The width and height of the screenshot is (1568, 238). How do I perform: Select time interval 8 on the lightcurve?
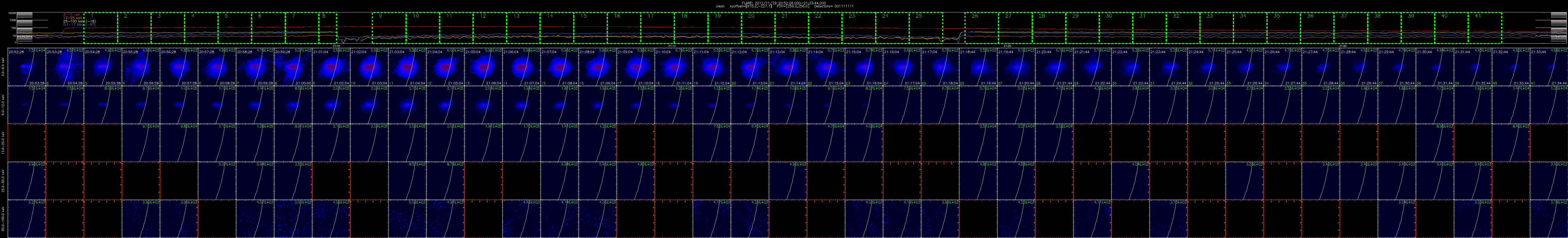[x=328, y=27]
